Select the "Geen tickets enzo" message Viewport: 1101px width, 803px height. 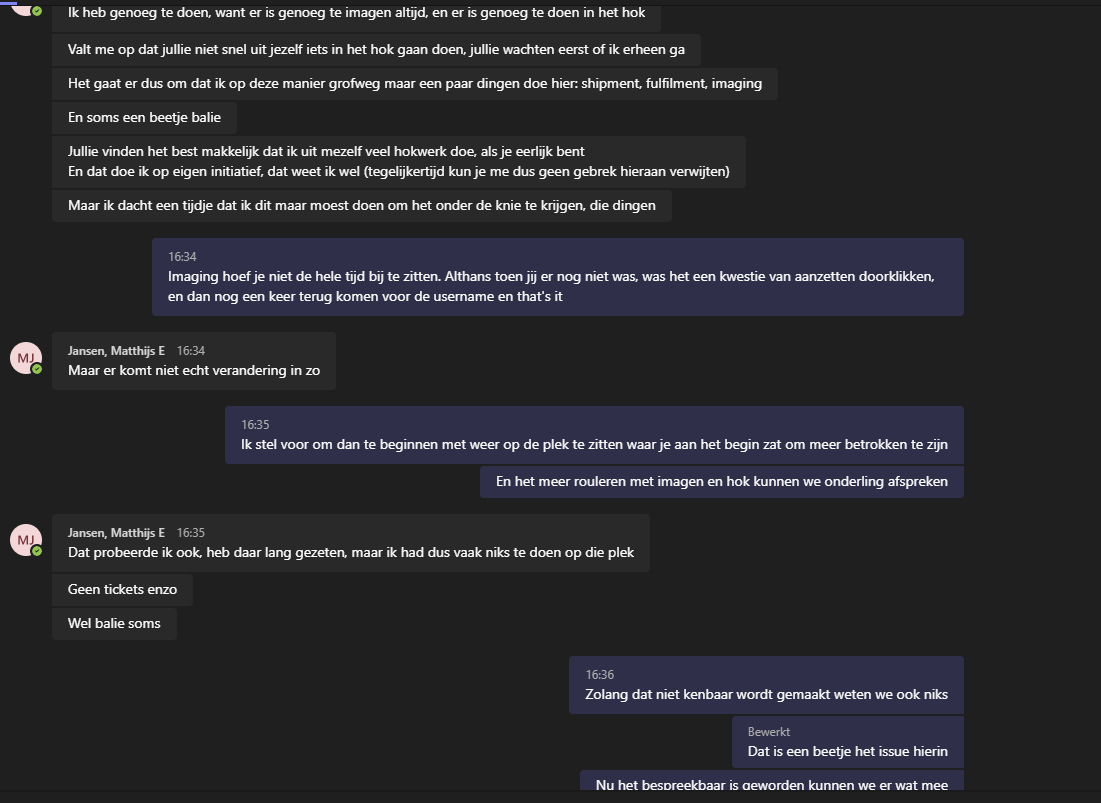[122, 590]
